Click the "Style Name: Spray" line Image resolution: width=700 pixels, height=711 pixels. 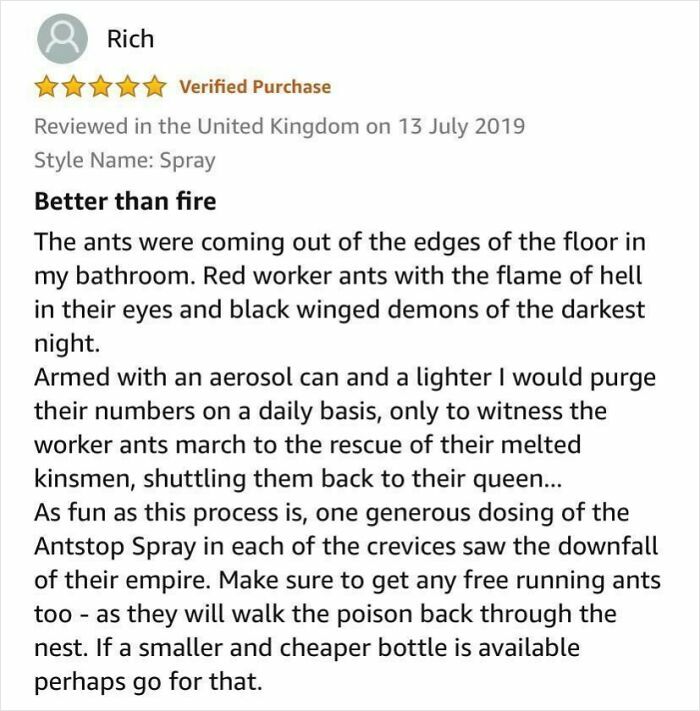click(124, 159)
